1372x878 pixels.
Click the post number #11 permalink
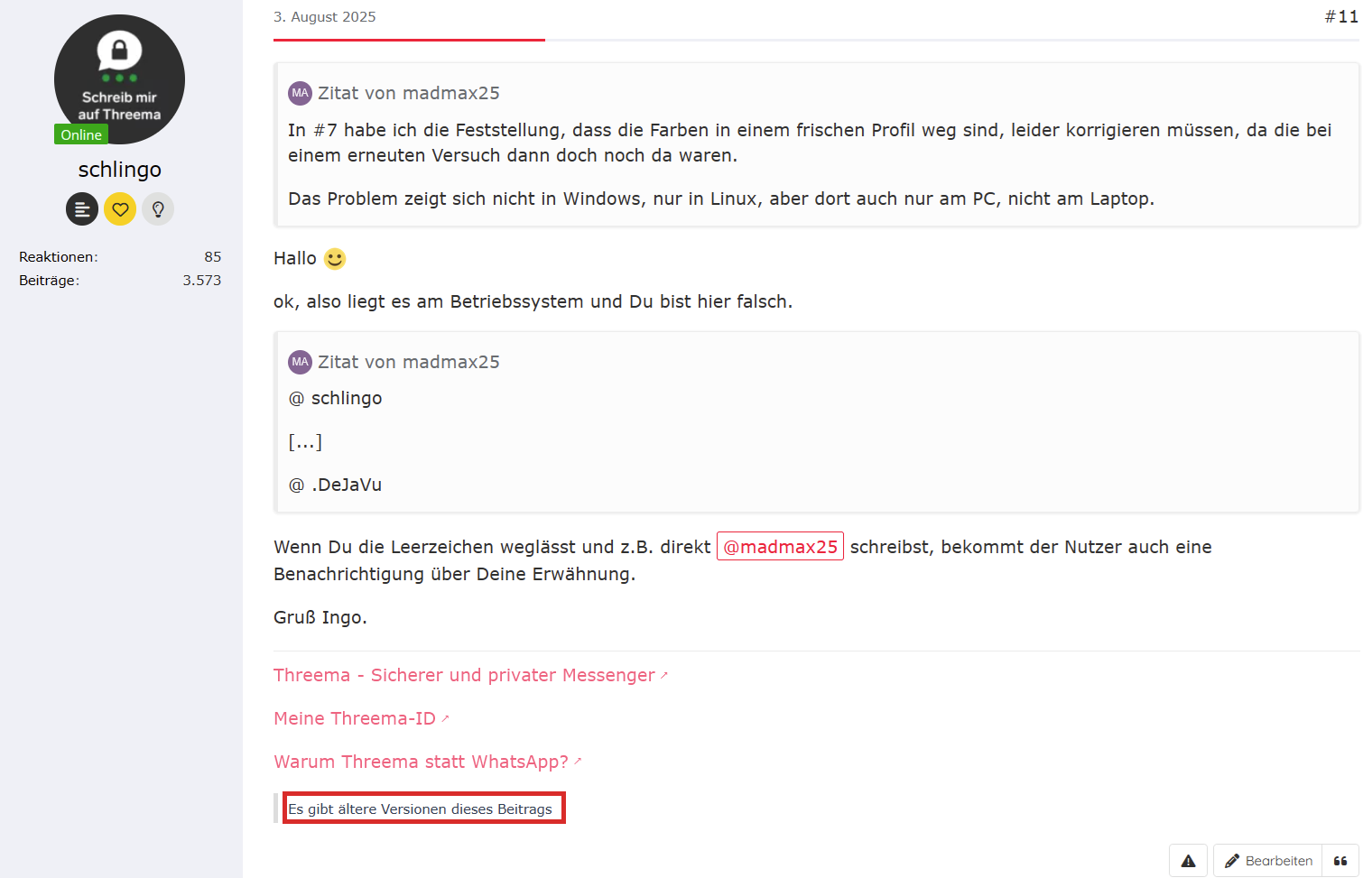1341,17
